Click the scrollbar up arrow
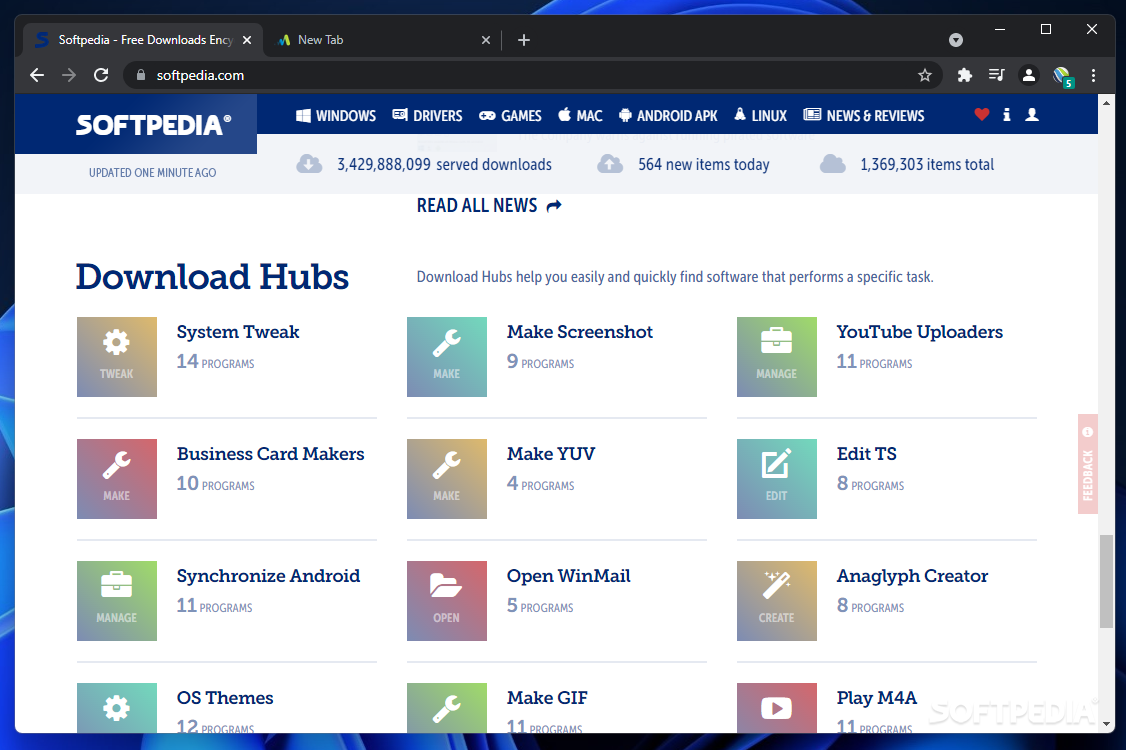 pyautogui.click(x=1106, y=103)
